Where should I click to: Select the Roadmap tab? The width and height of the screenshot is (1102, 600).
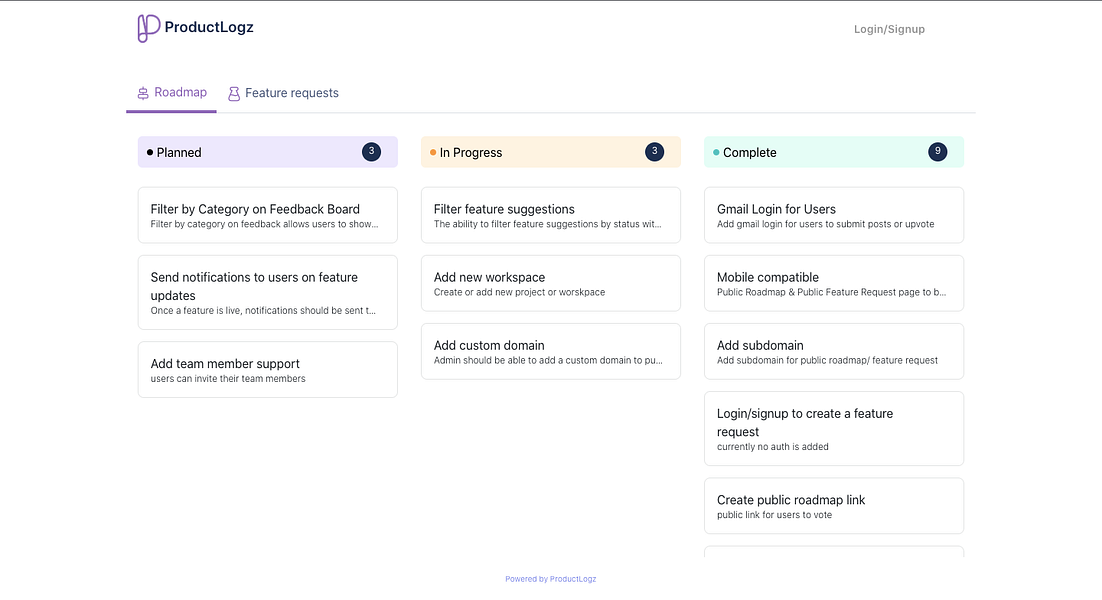point(180,93)
